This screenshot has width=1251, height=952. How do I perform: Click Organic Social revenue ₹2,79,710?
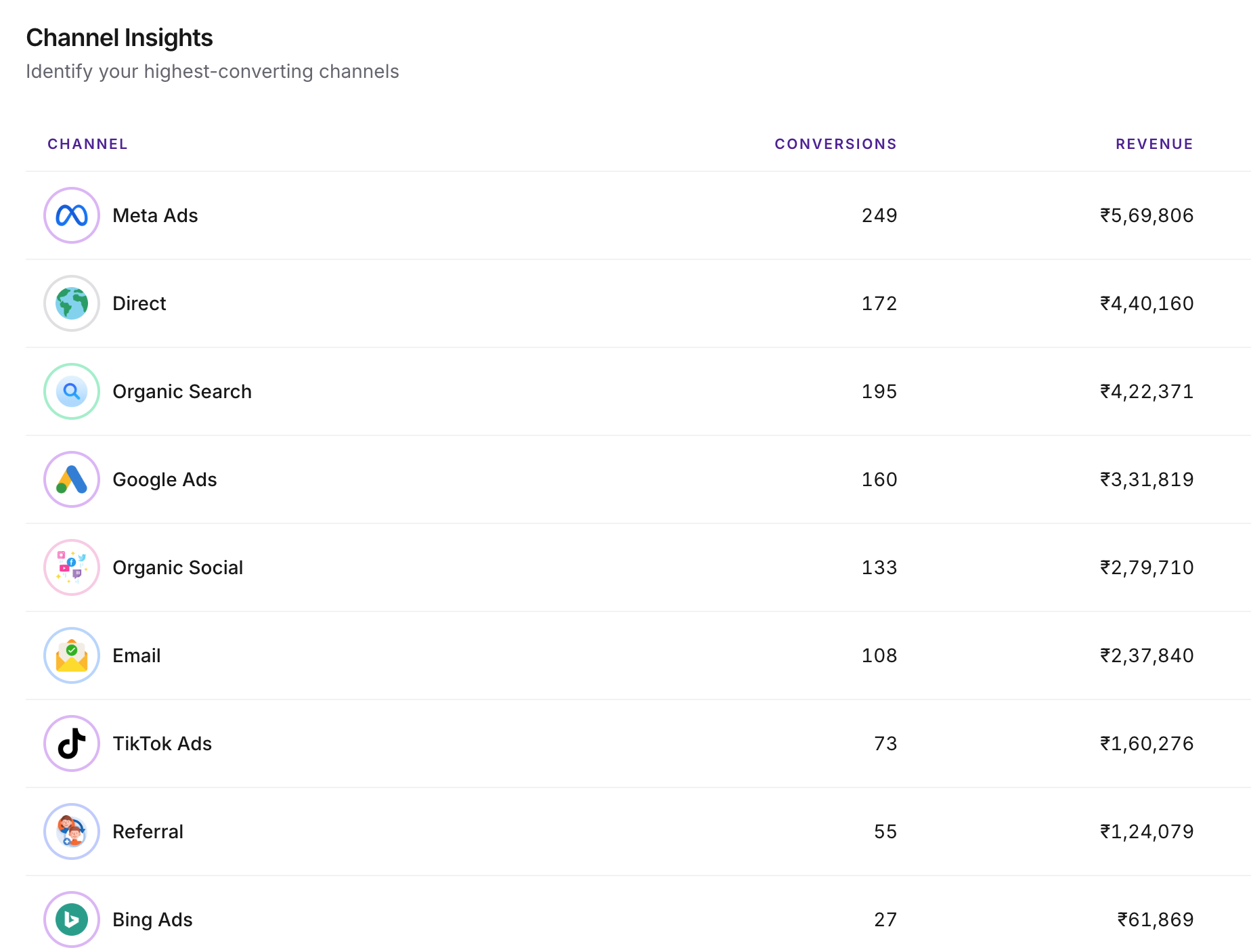click(x=1147, y=567)
